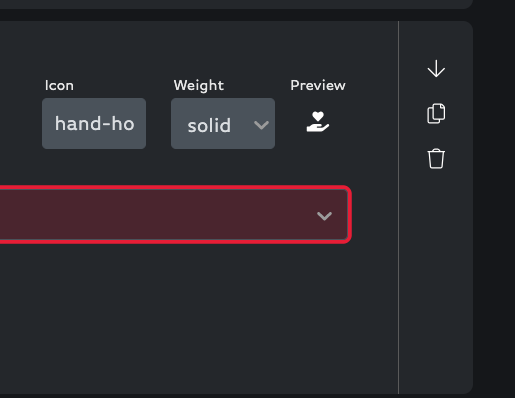The width and height of the screenshot is (515, 398).
Task: Delete this block using the trash icon
Action: 436,159
